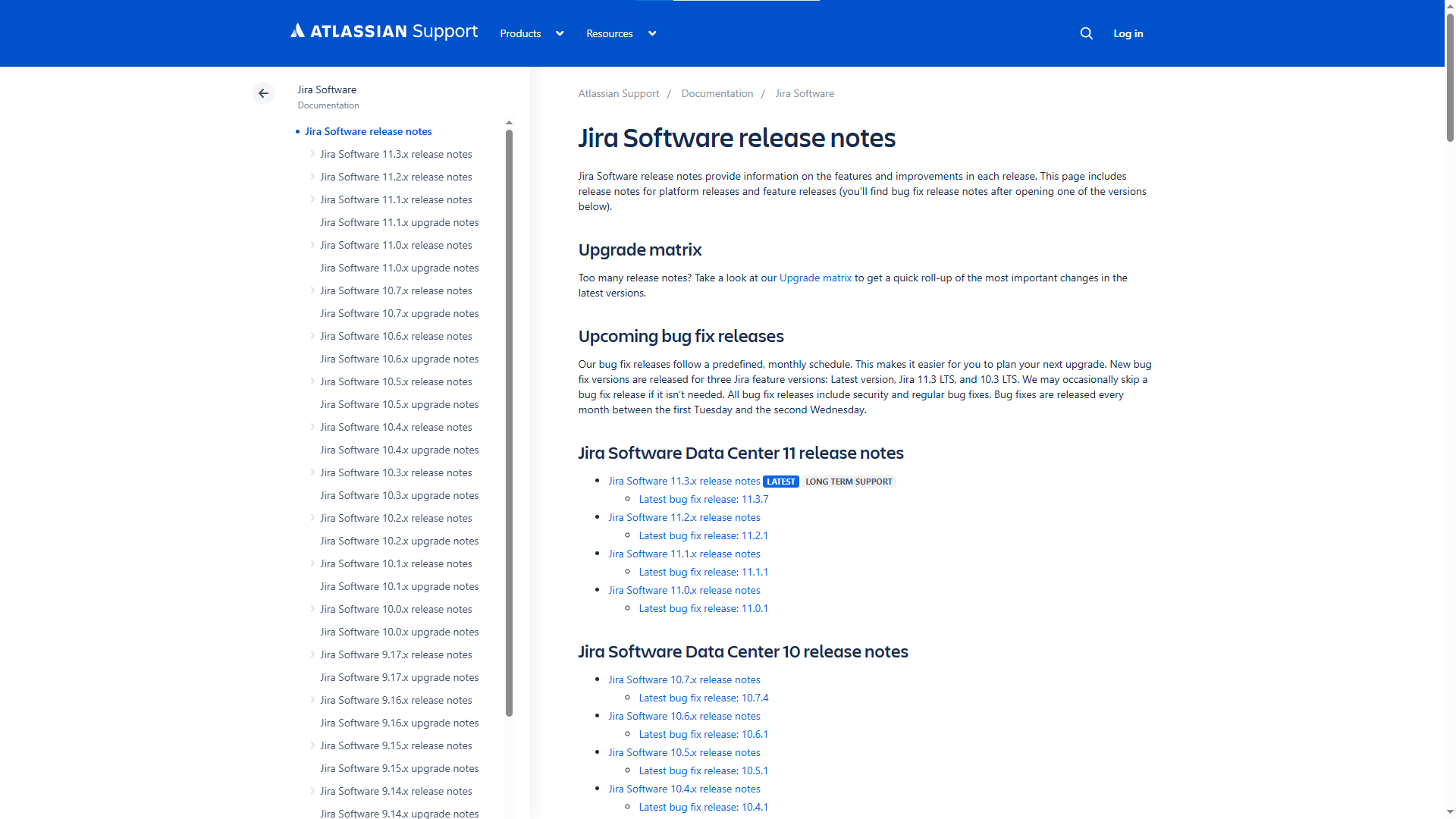Open Jira Software 11.1.x upgrade notes in sidebar
The width and height of the screenshot is (1456, 819).
pos(399,222)
